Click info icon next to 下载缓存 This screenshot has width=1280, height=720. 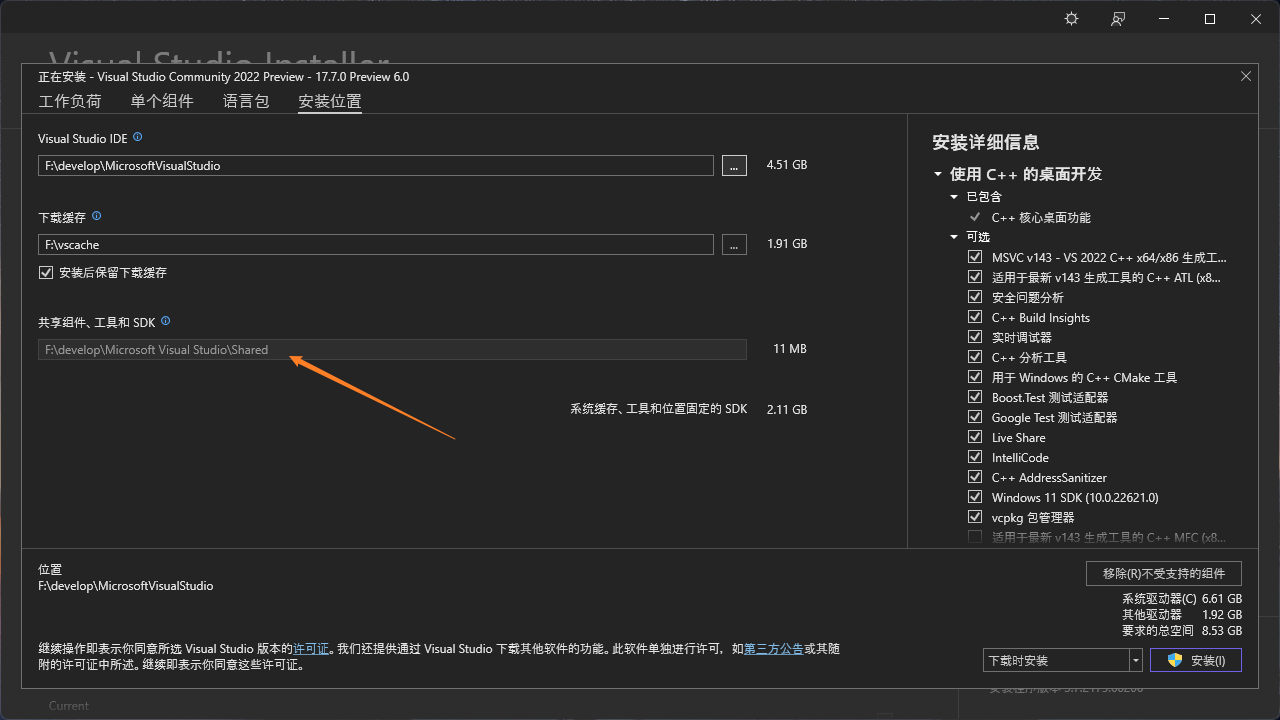click(x=97, y=216)
